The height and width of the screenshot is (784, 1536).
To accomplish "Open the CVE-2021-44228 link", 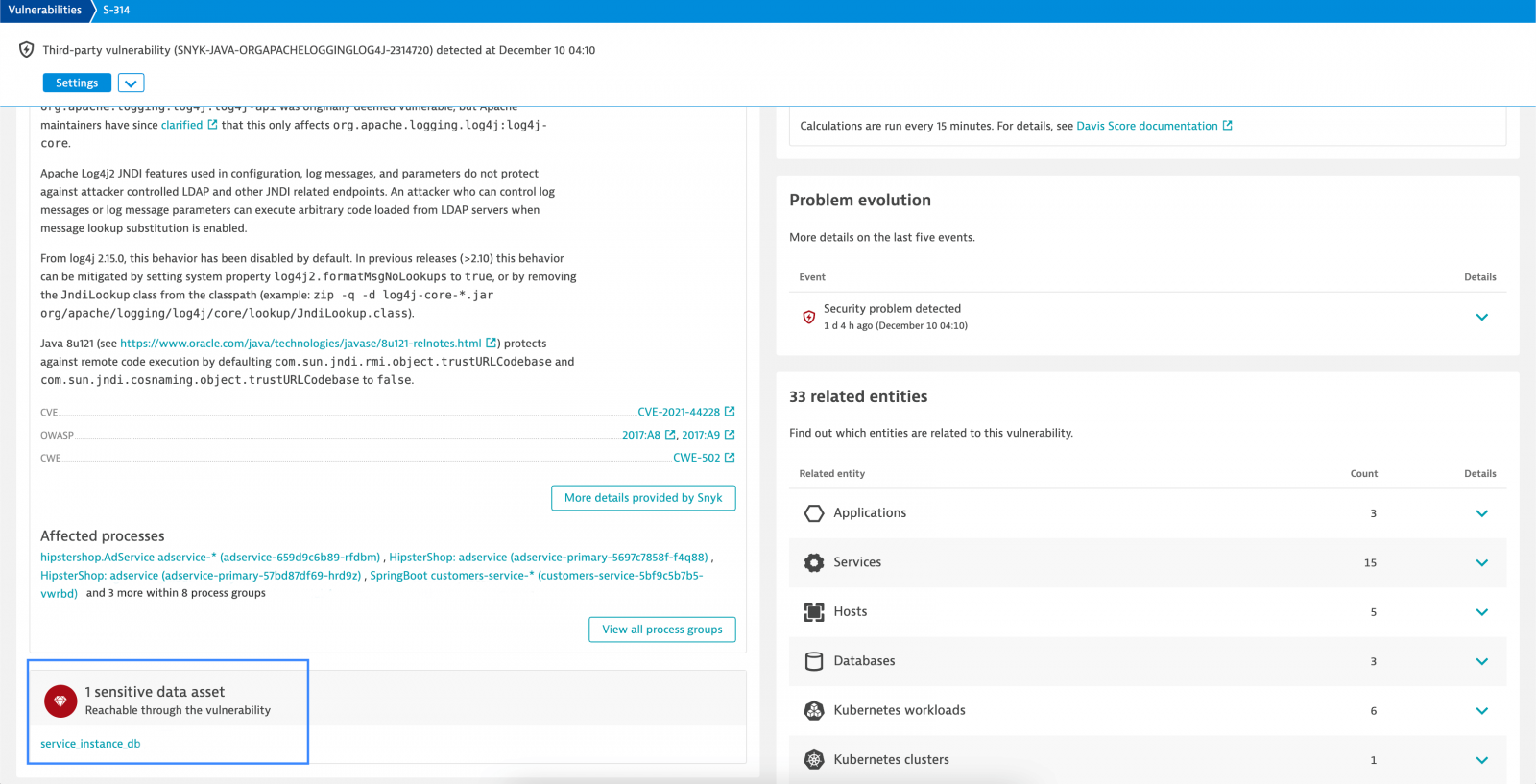I will pyautogui.click(x=679, y=412).
